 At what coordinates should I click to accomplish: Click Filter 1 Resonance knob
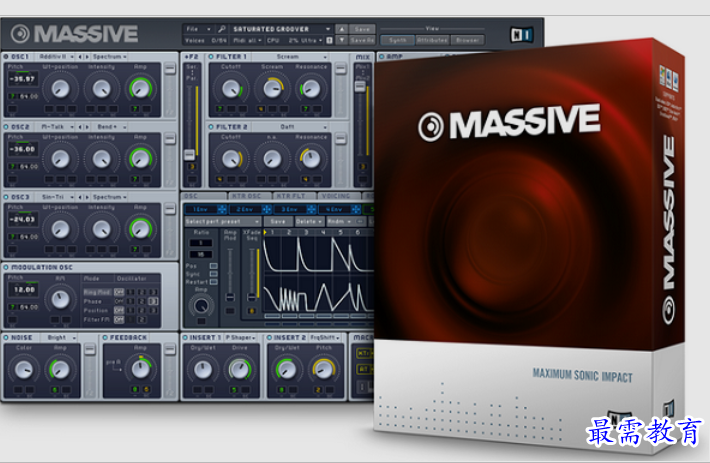(311, 89)
